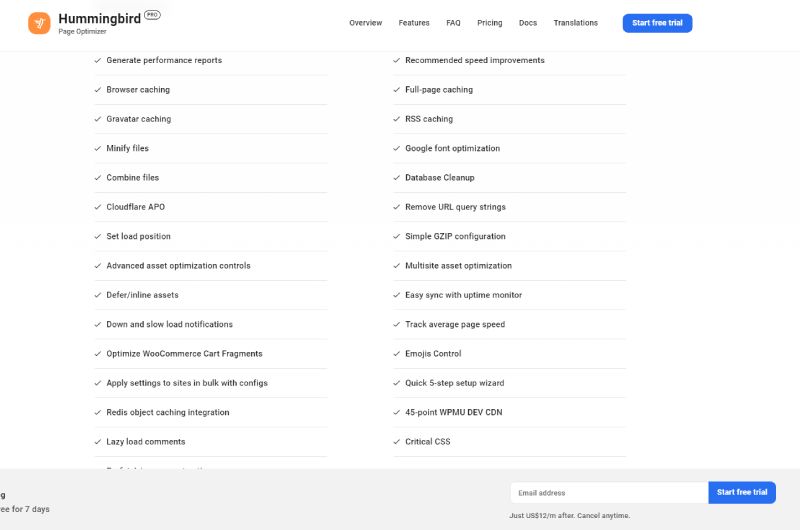Click checkmark beside Simple GZIP configuration
Screen dimensions: 800x530
pos(396,236)
